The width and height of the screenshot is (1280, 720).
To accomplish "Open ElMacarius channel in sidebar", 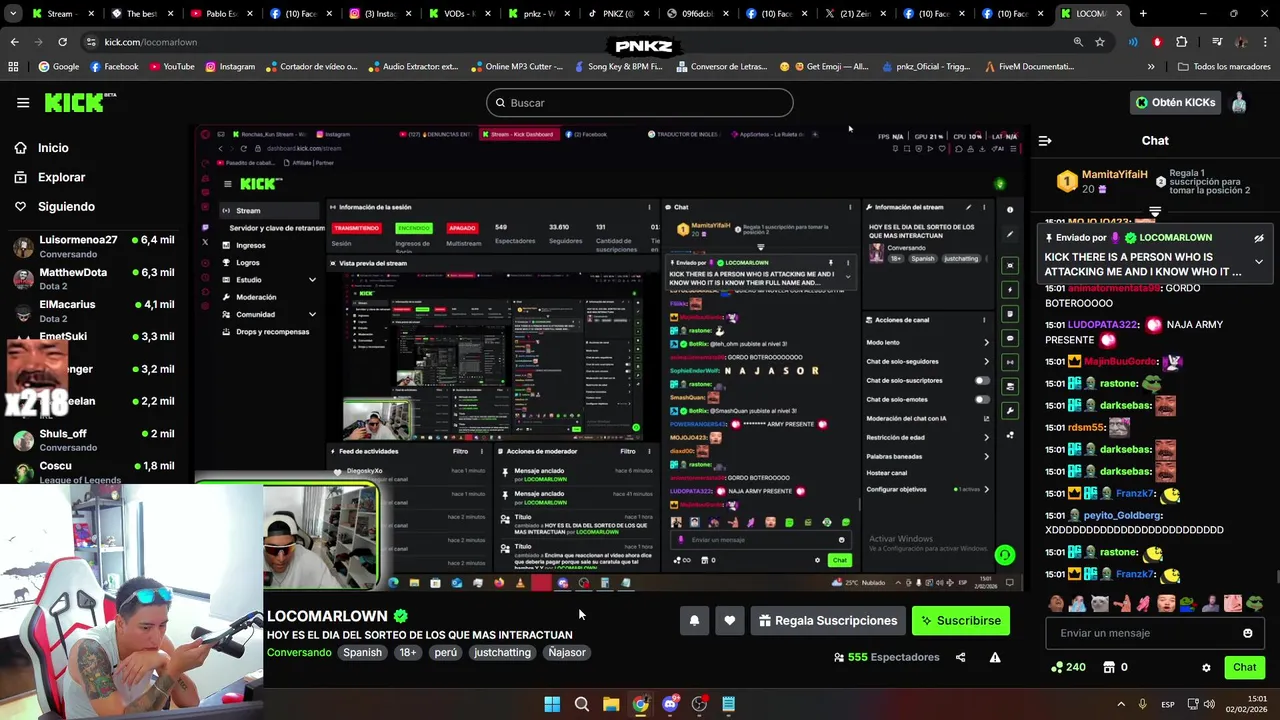I will coord(94,310).
